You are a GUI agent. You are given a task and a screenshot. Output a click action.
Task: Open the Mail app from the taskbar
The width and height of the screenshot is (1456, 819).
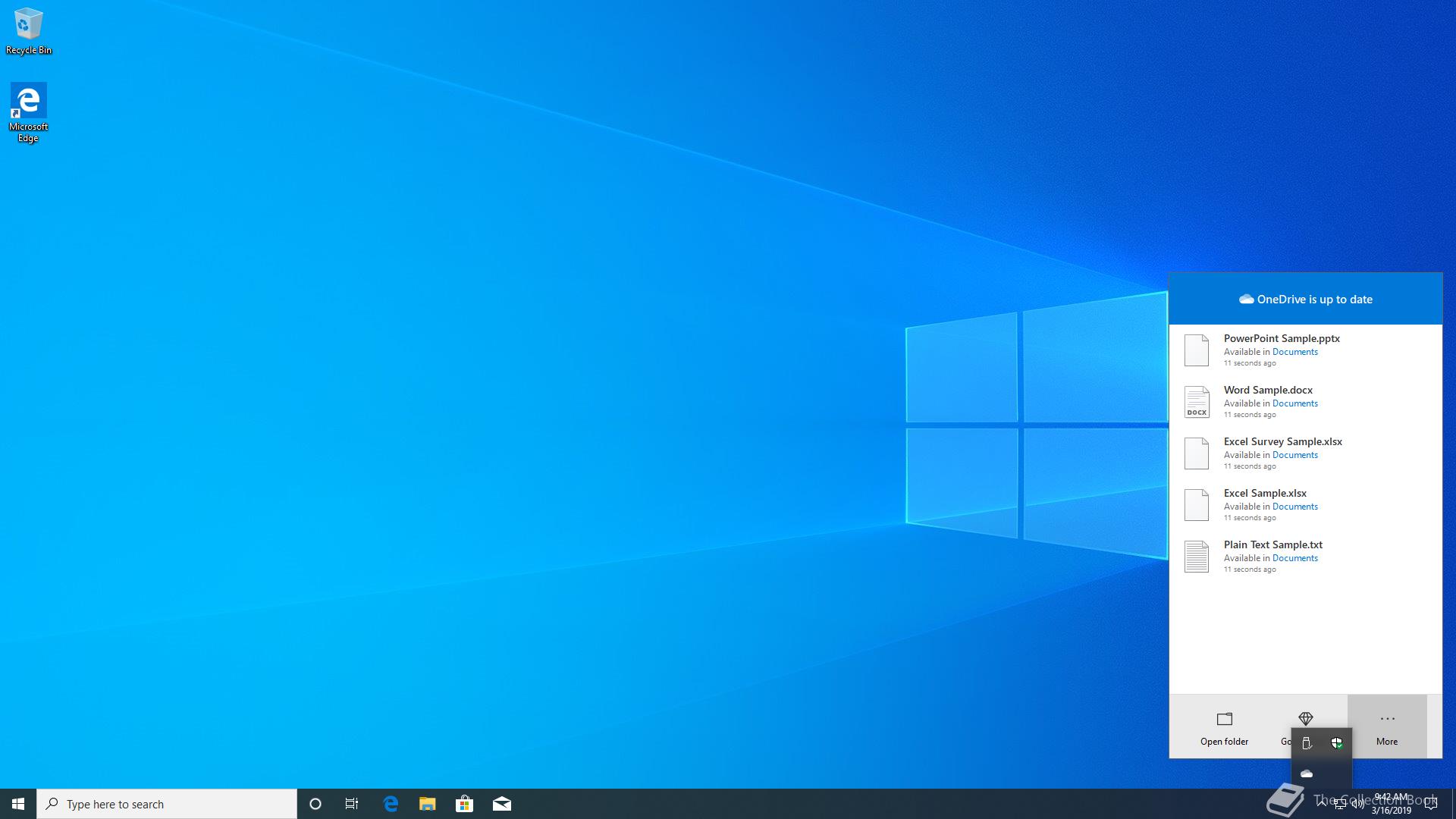(502, 804)
